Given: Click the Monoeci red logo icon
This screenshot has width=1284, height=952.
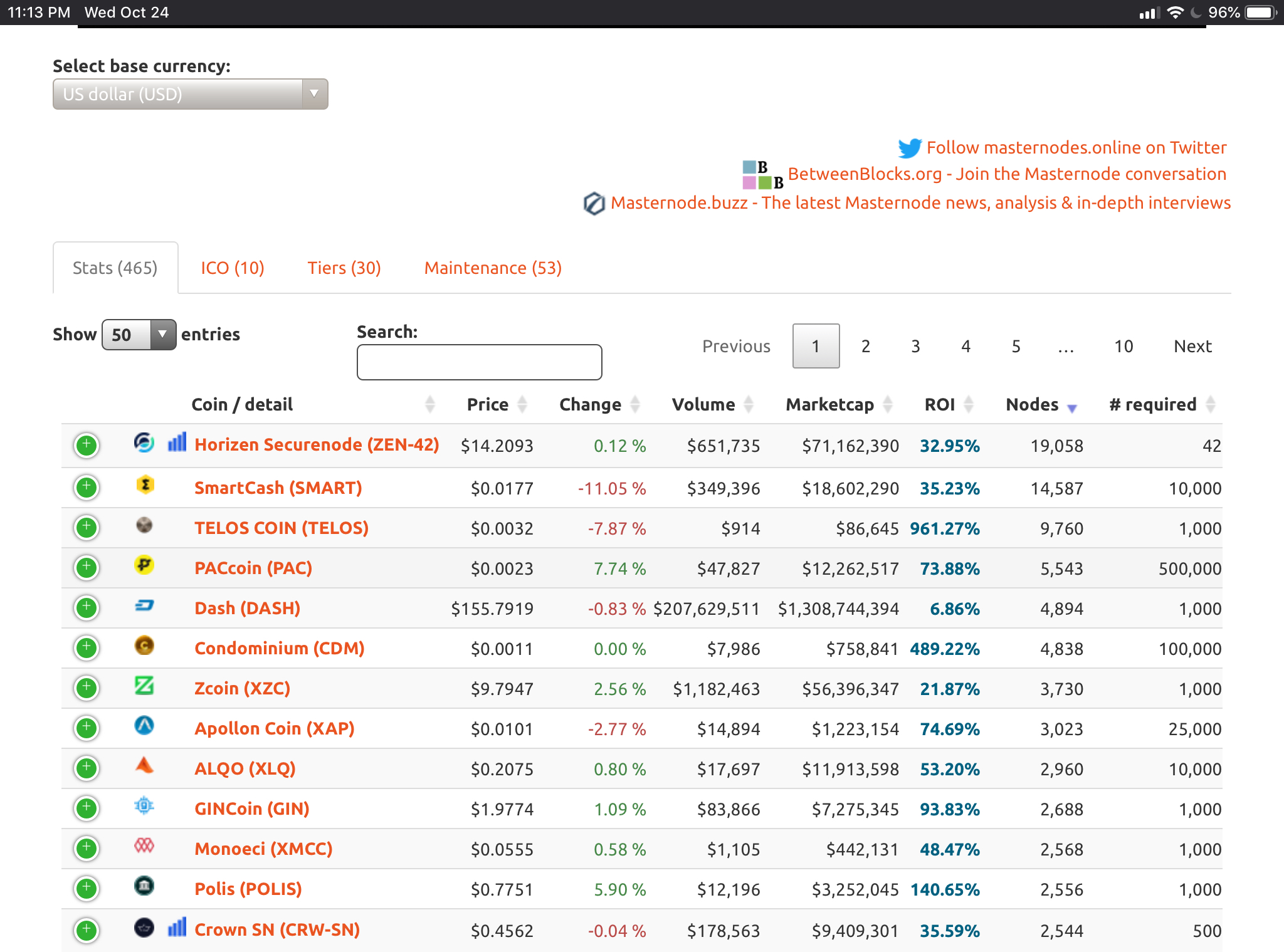Looking at the screenshot, I should [144, 845].
